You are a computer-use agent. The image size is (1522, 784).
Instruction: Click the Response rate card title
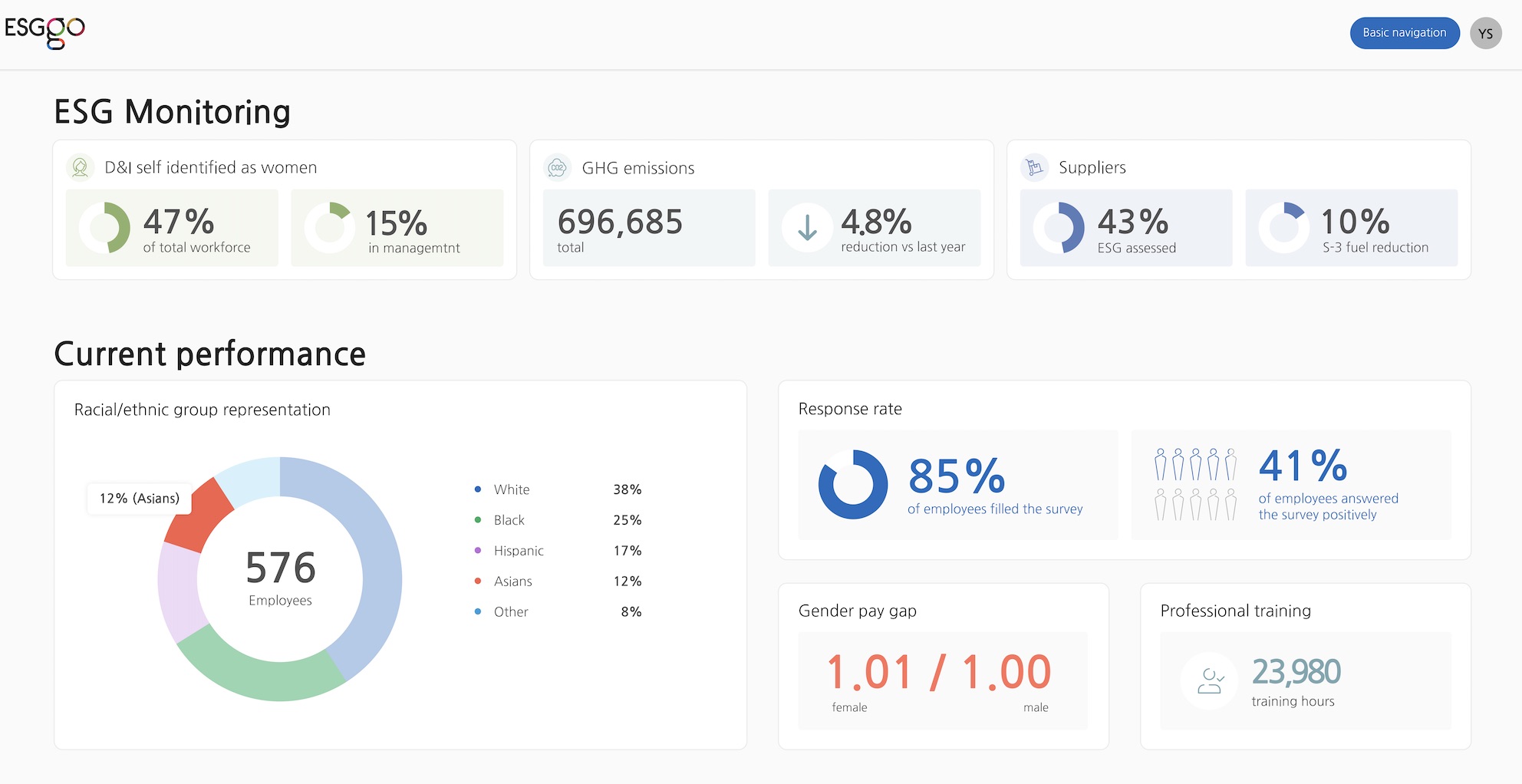pos(850,409)
